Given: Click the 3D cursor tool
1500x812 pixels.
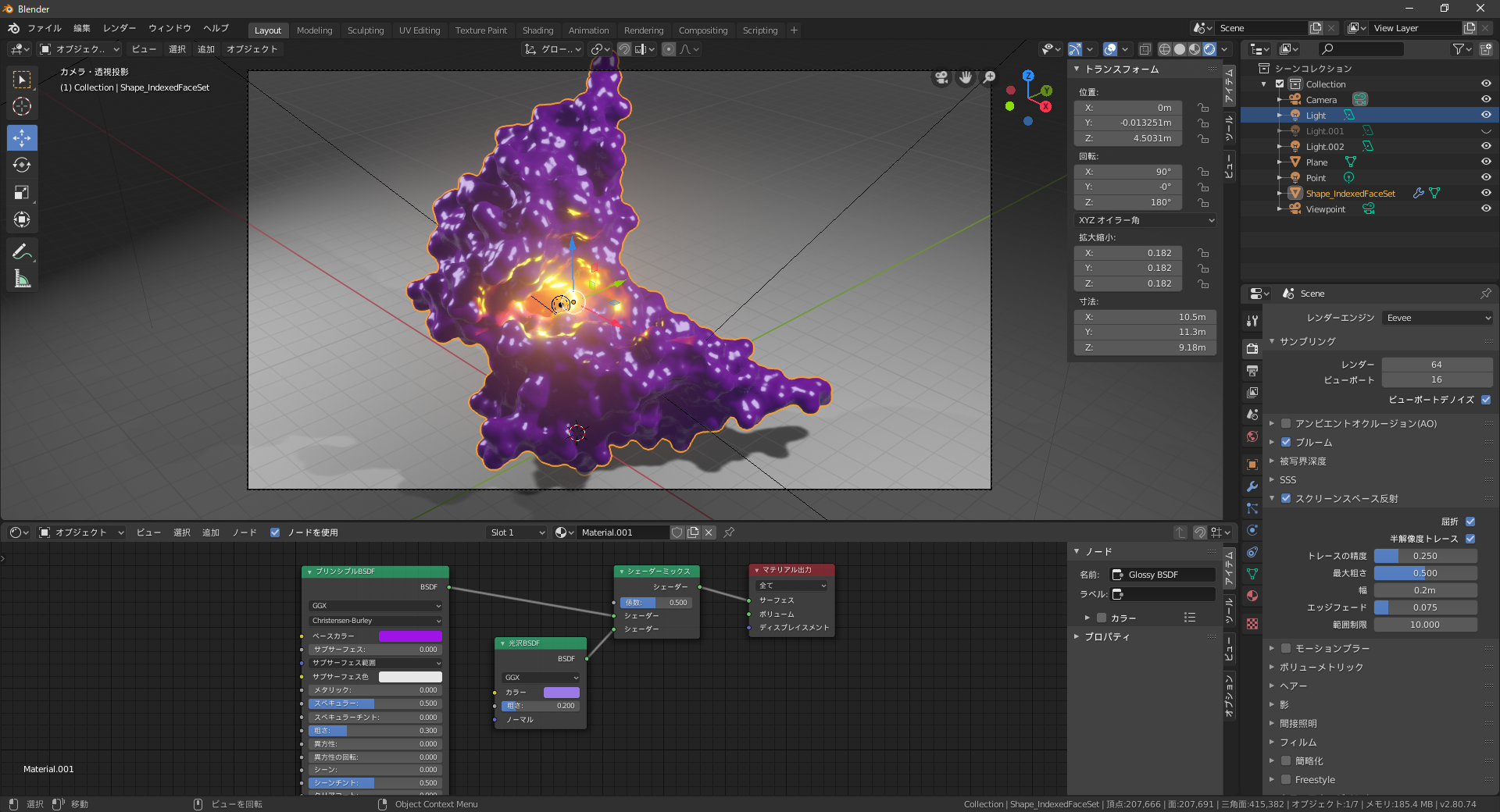Looking at the screenshot, I should (x=22, y=107).
